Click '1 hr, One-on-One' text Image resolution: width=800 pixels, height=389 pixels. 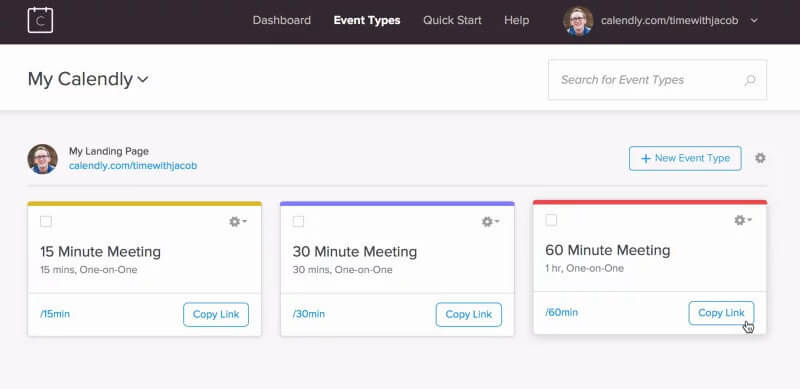point(585,269)
